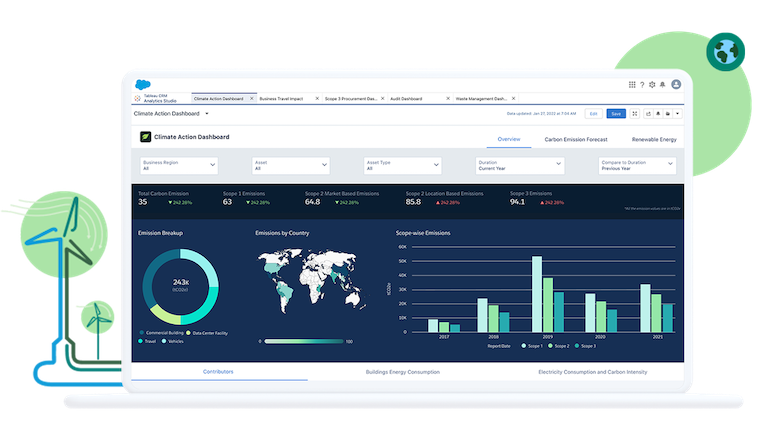Click Scope 2 Location Based value 85.8

coord(413,202)
